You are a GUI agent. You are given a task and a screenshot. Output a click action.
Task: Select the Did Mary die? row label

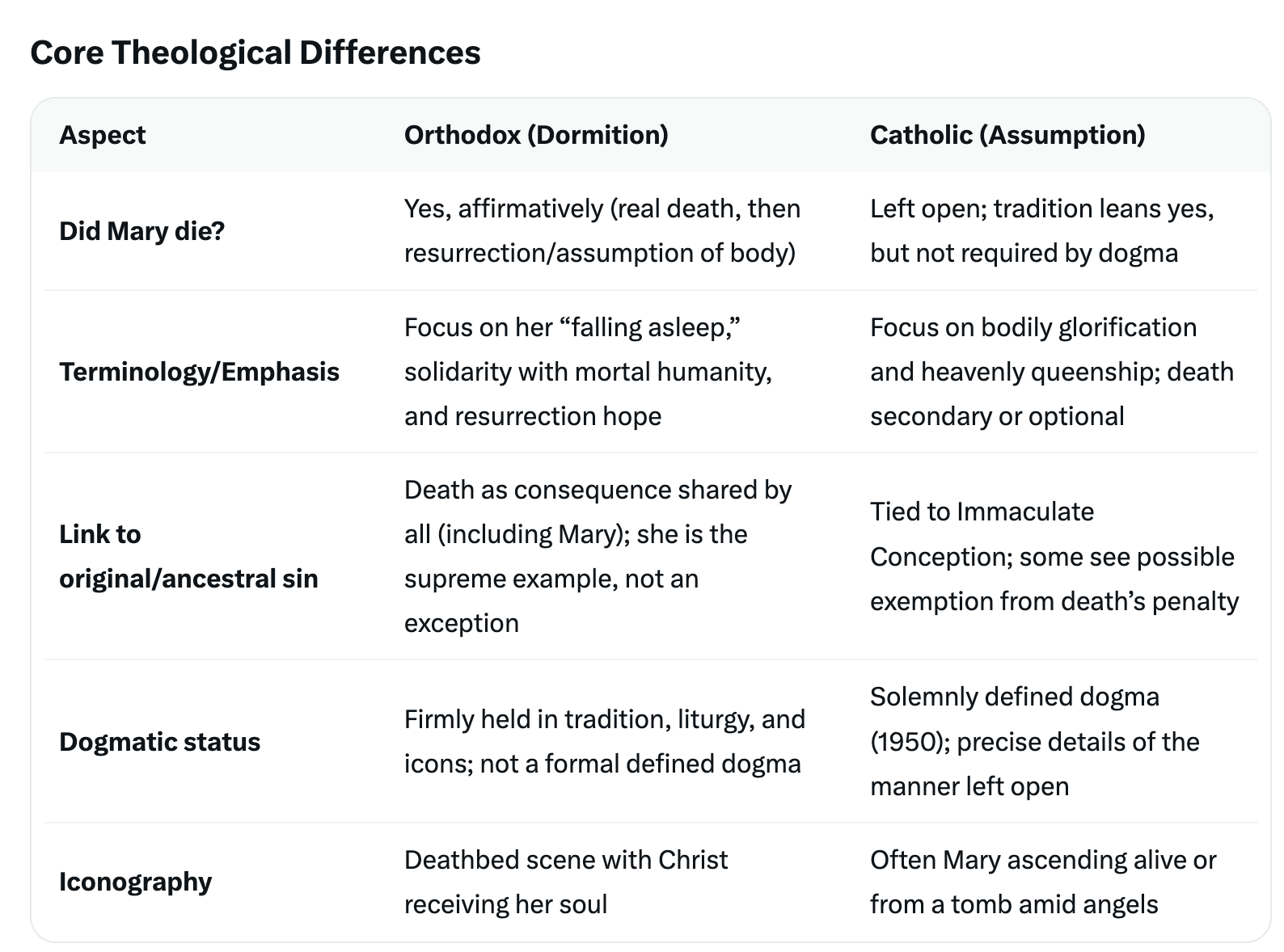pos(142,231)
